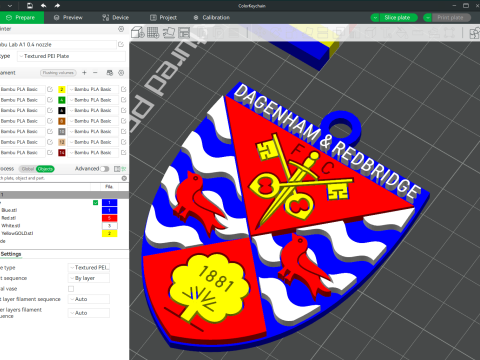The height and width of the screenshot is (360, 480).
Task: Click the Auto orient icon
Action: pyautogui.click(x=169, y=33)
